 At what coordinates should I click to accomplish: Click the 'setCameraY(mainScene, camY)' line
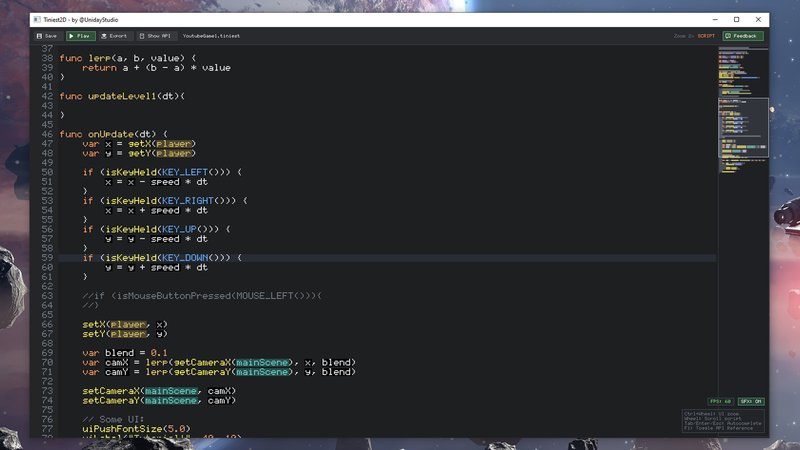(x=159, y=401)
